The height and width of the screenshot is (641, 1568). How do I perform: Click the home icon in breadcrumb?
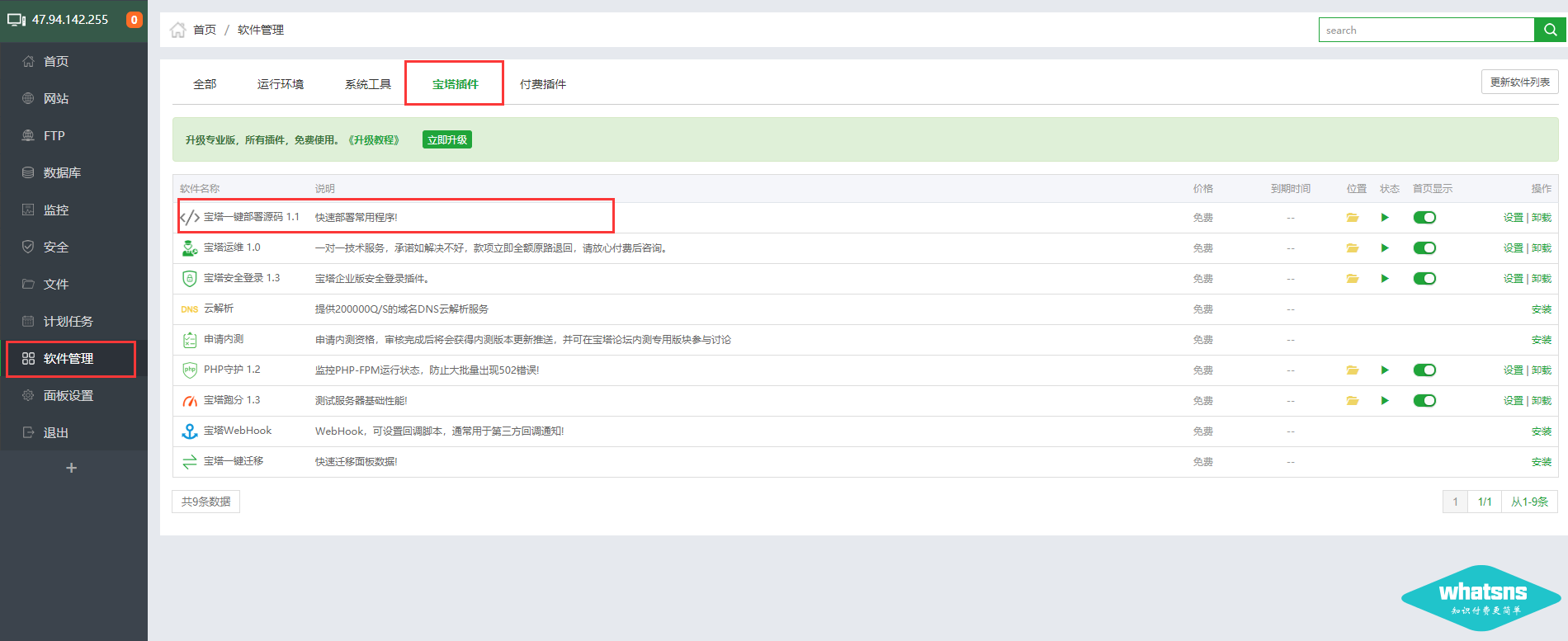(177, 30)
